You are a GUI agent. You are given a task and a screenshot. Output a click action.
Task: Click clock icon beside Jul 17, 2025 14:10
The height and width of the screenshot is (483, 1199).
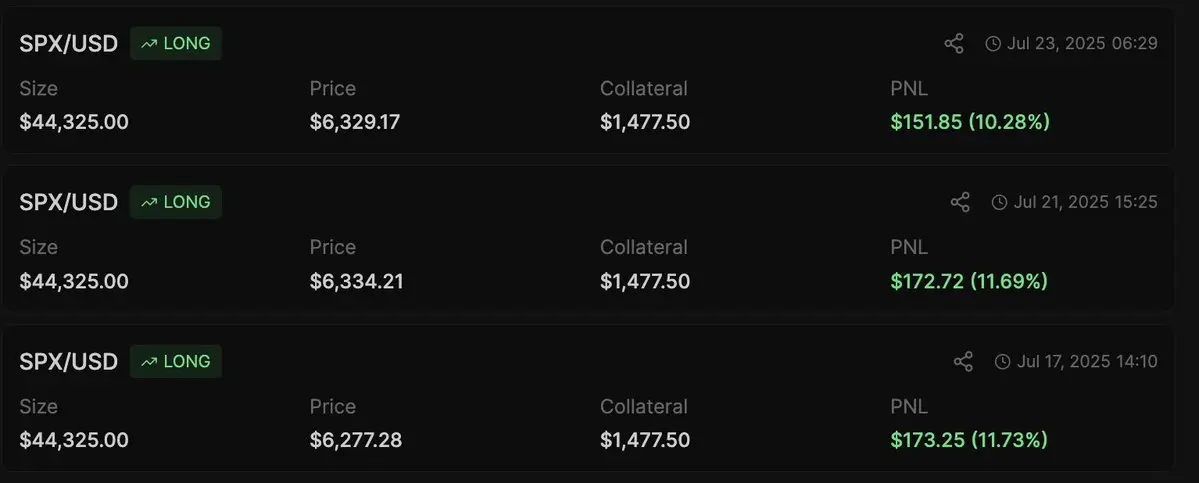pos(1002,361)
